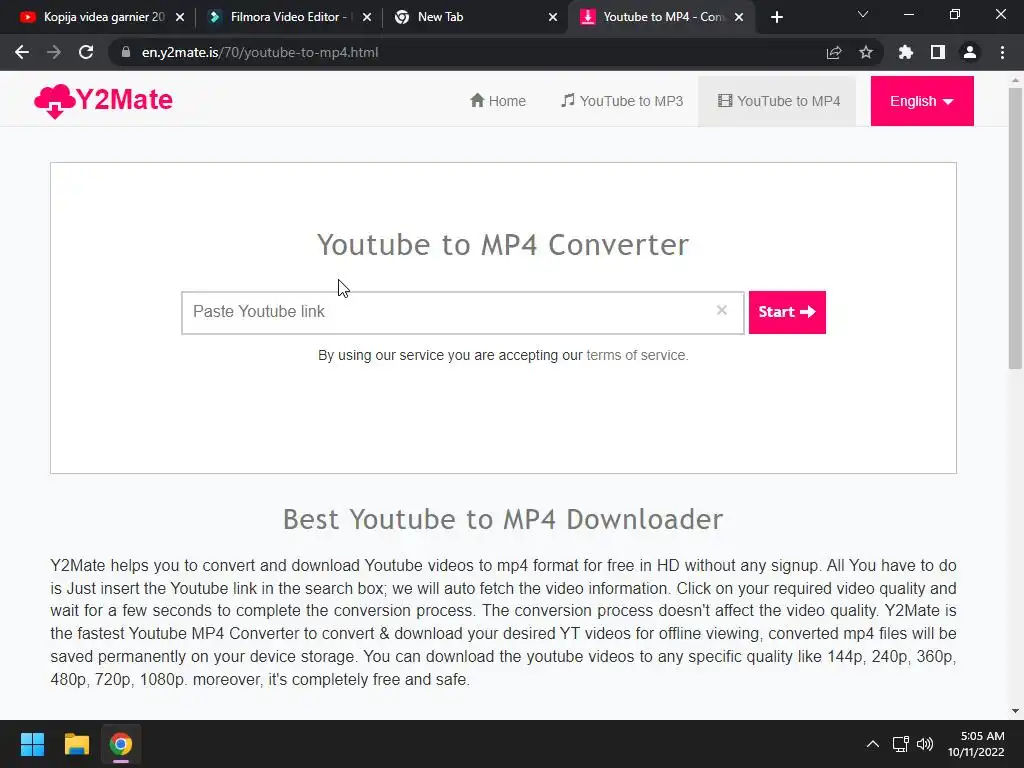
Task: Go to Home in the site nav
Action: (x=498, y=101)
